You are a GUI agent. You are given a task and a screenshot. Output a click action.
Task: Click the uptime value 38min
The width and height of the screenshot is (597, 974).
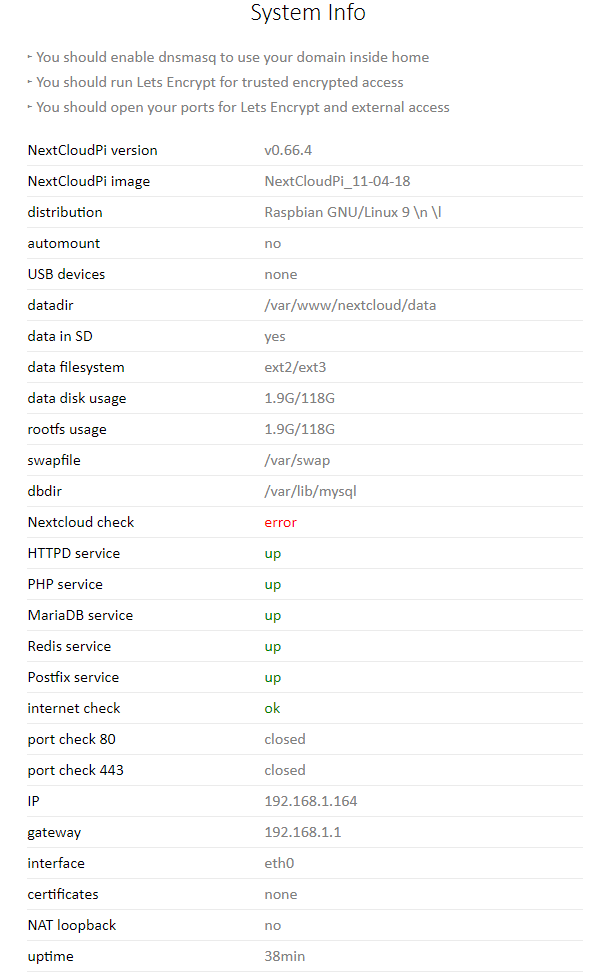tap(285, 957)
